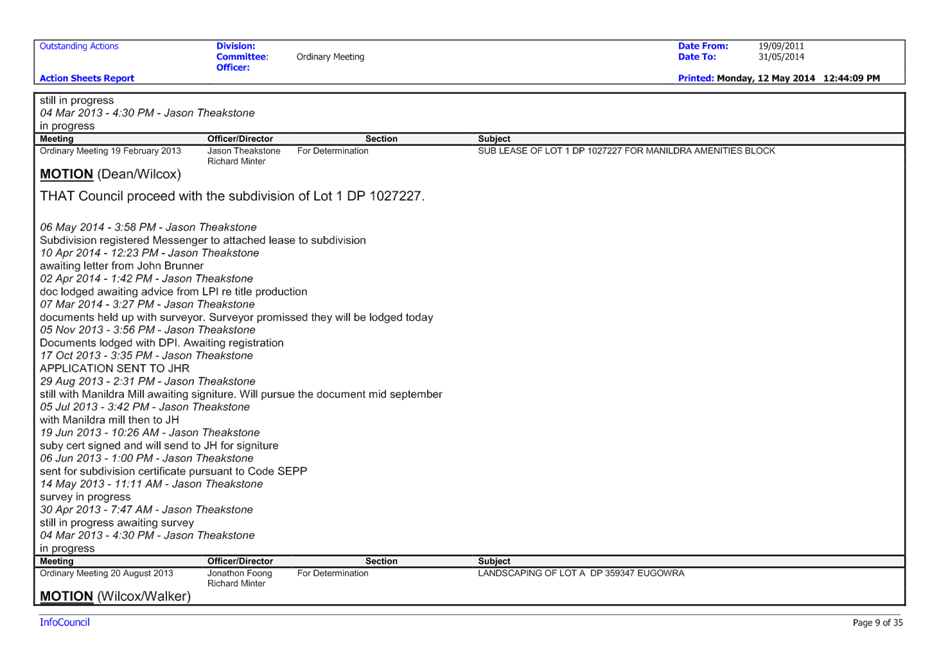
Task: Select sent for subdivision certificate note
Action: click(173, 472)
